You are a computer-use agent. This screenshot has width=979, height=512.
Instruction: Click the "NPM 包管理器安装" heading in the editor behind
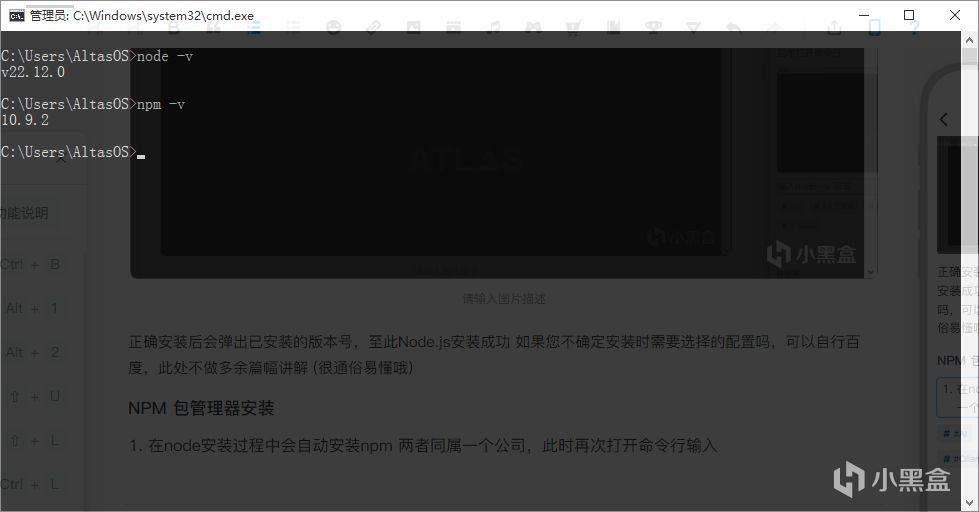coord(201,408)
